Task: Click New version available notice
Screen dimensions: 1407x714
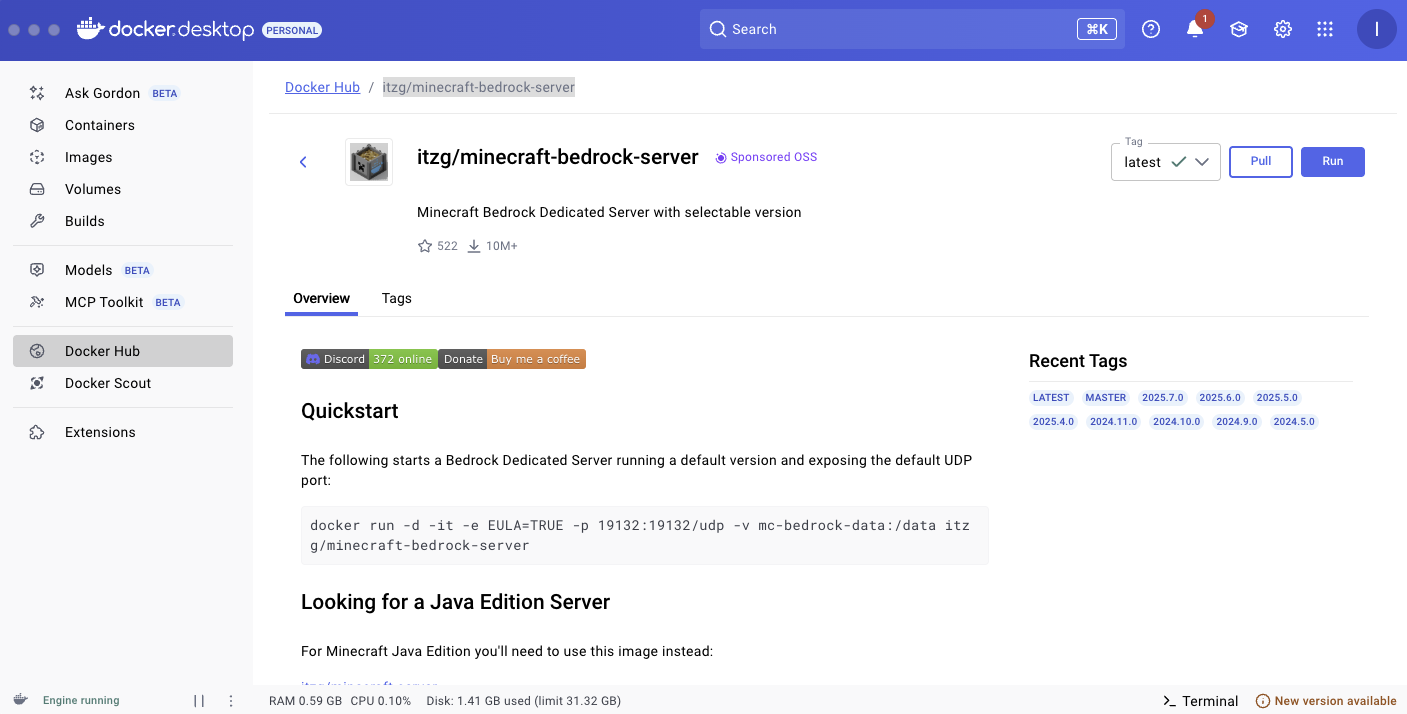Action: click(1326, 701)
